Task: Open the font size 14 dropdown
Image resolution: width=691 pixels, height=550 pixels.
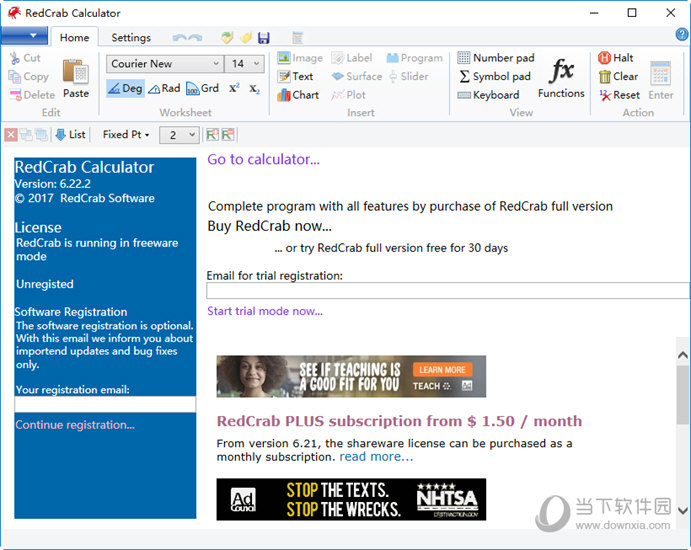Action: pos(244,64)
